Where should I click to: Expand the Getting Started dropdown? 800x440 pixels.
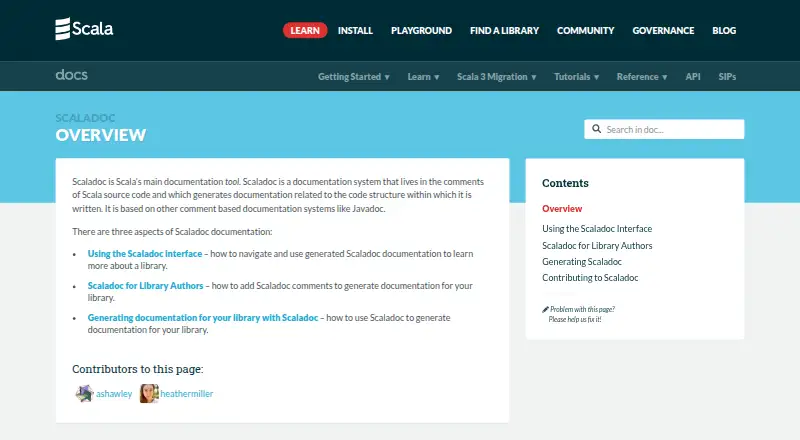click(x=354, y=77)
